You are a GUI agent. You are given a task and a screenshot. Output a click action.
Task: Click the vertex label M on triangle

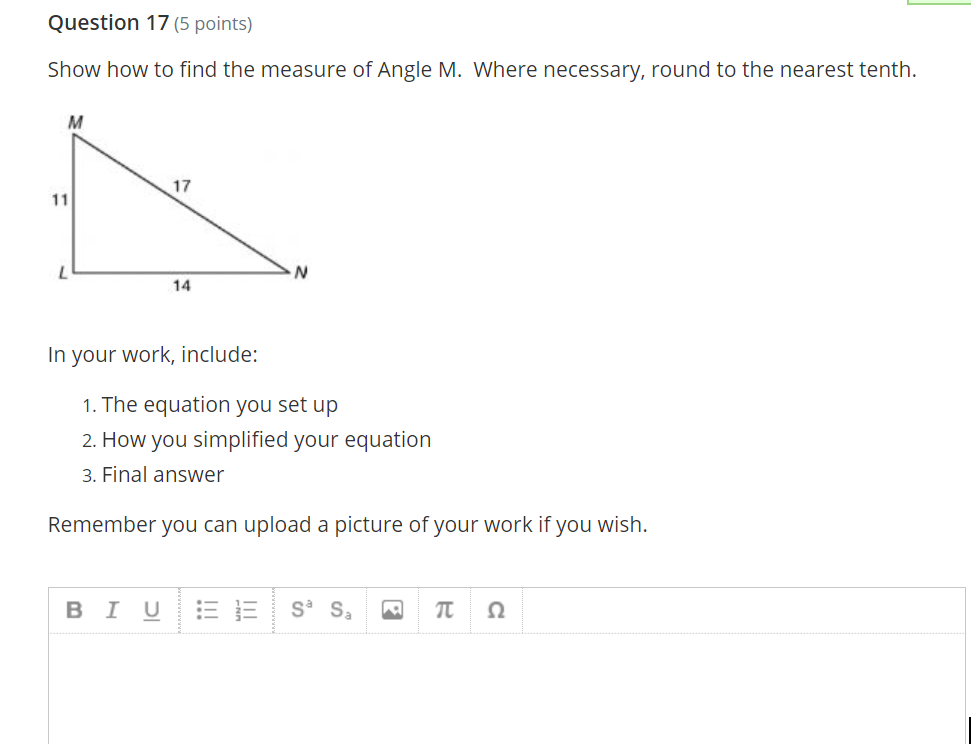(x=74, y=122)
